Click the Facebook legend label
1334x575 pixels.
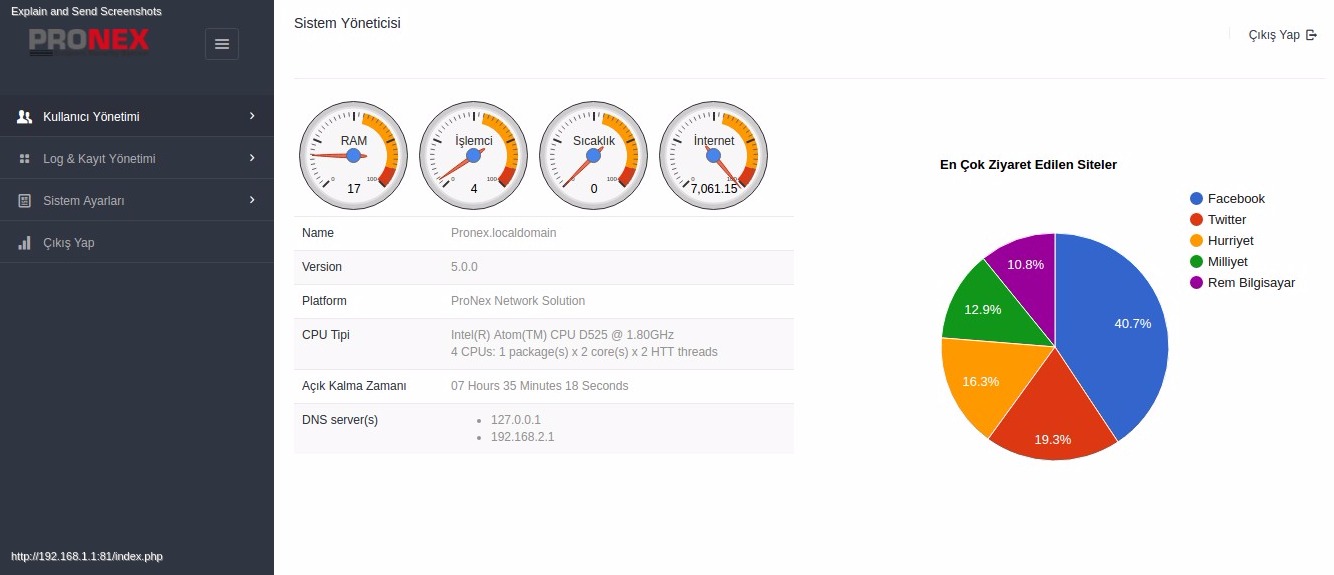tap(1236, 199)
